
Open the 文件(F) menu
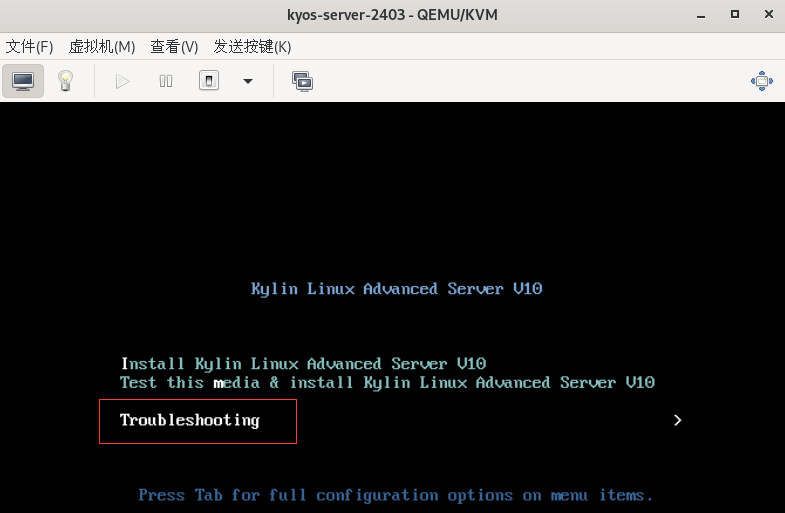pyautogui.click(x=29, y=47)
